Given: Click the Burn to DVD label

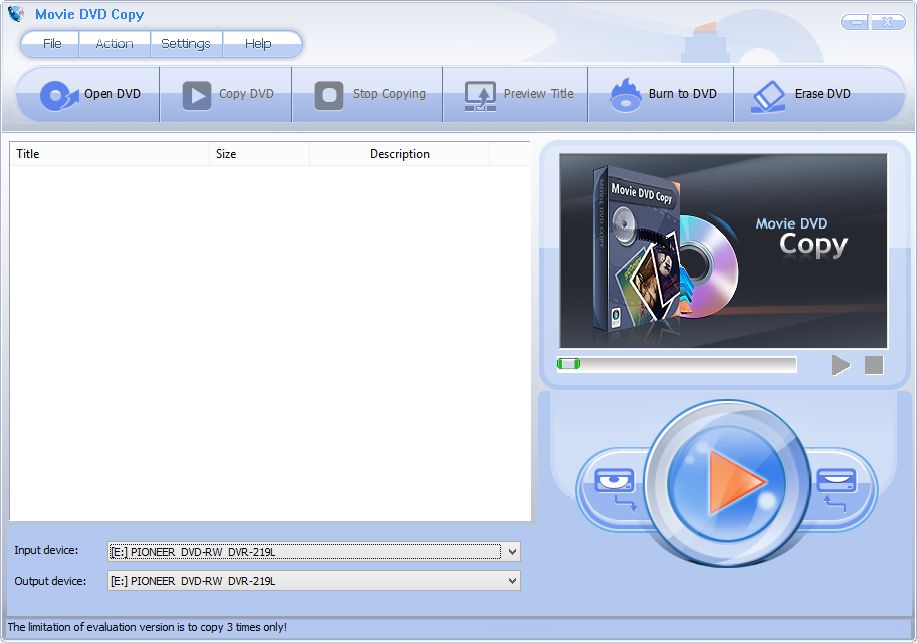Looking at the screenshot, I should point(682,94).
